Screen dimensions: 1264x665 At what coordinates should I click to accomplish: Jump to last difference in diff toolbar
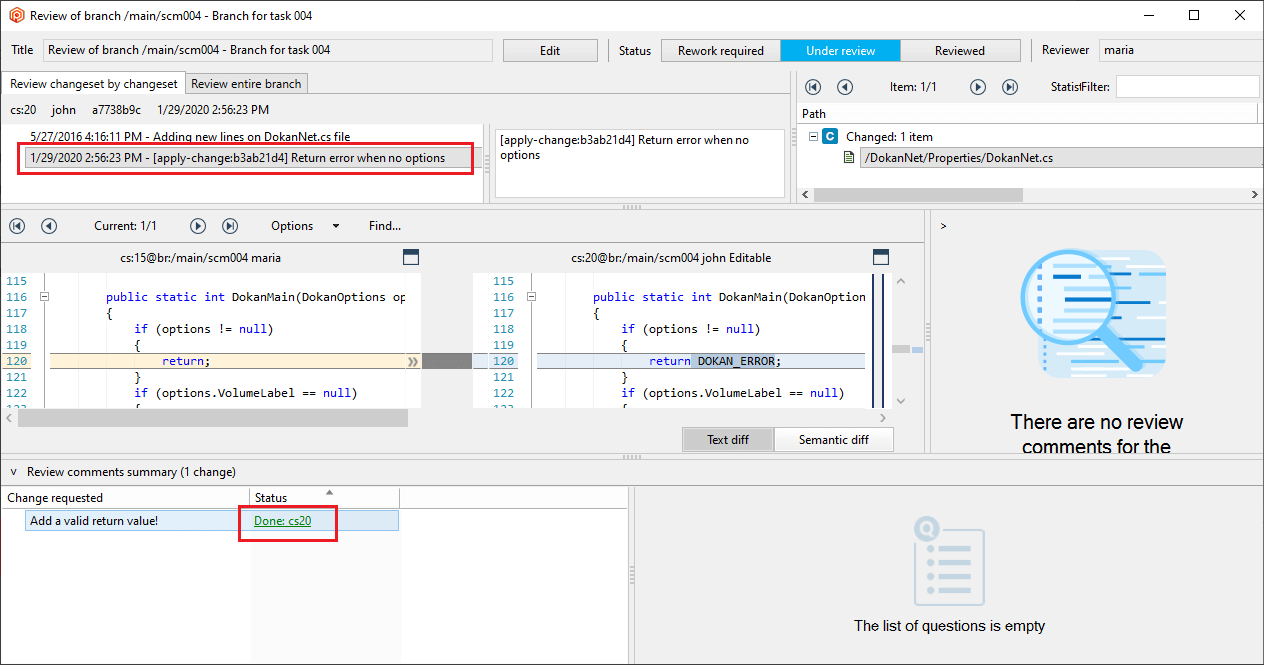click(x=230, y=226)
